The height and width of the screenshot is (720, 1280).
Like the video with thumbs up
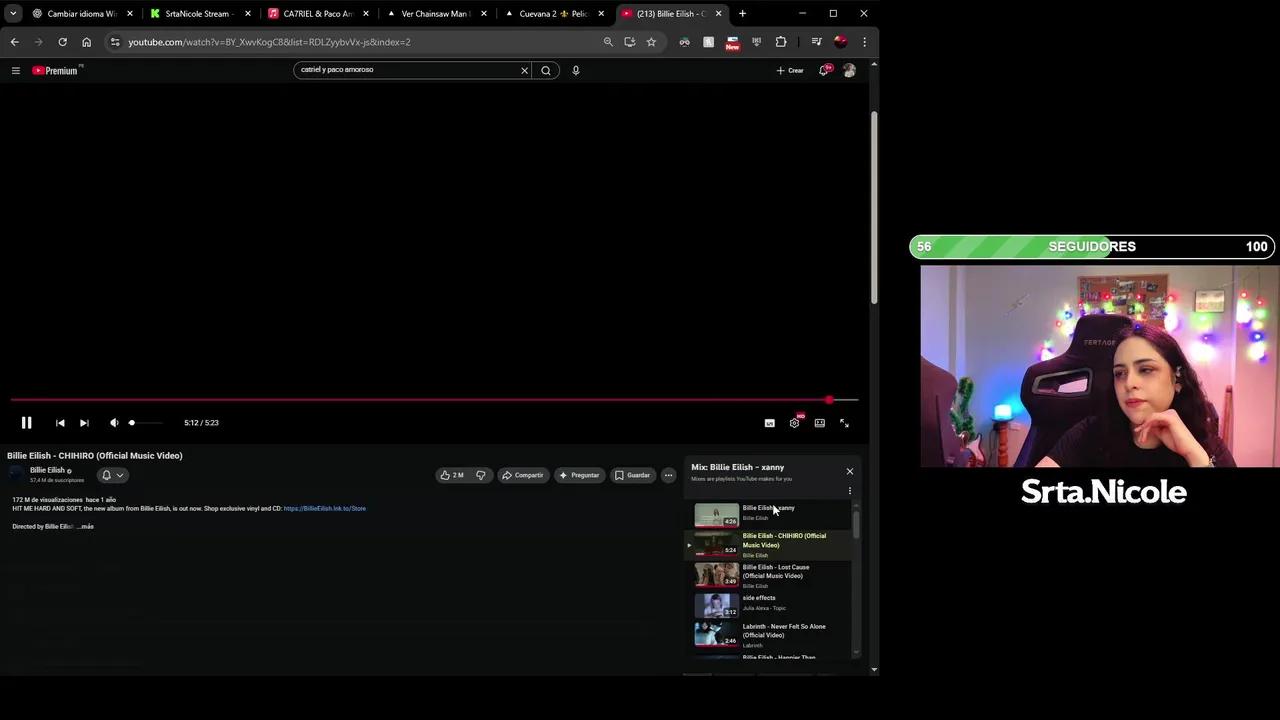[452, 475]
